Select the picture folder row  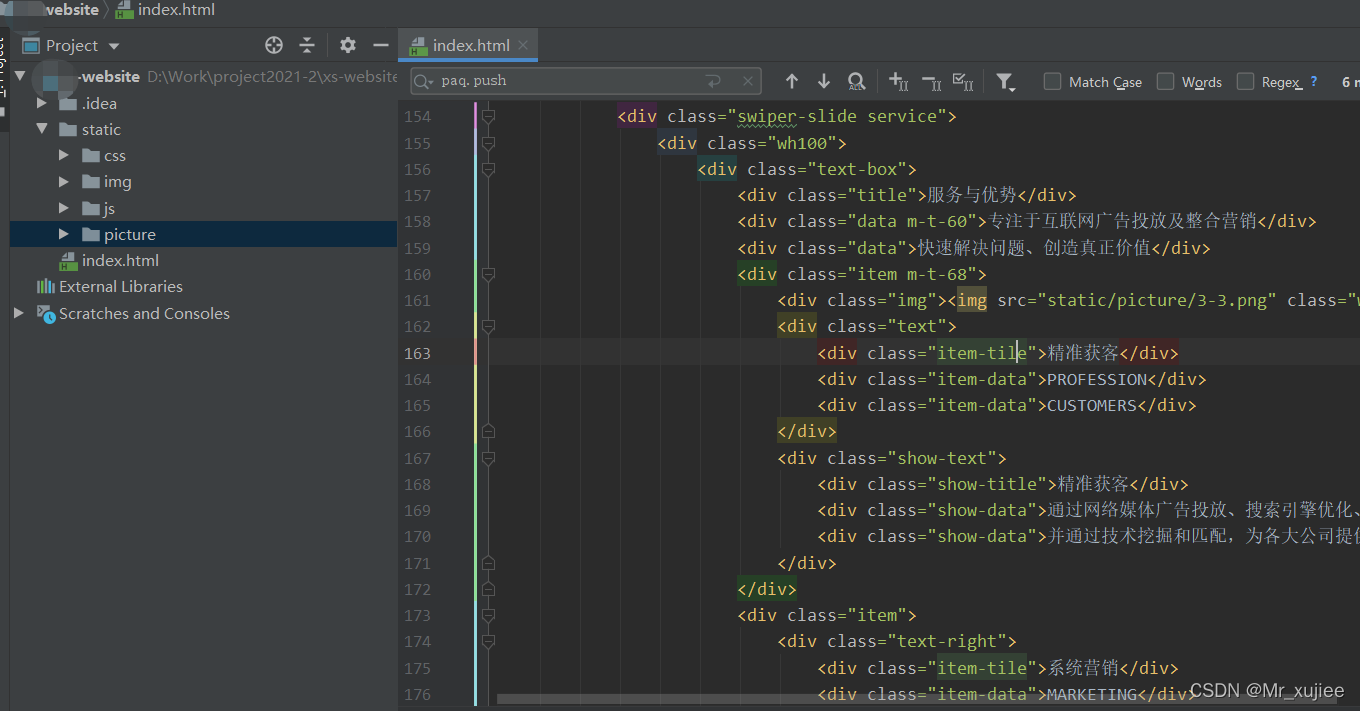[x=203, y=234]
